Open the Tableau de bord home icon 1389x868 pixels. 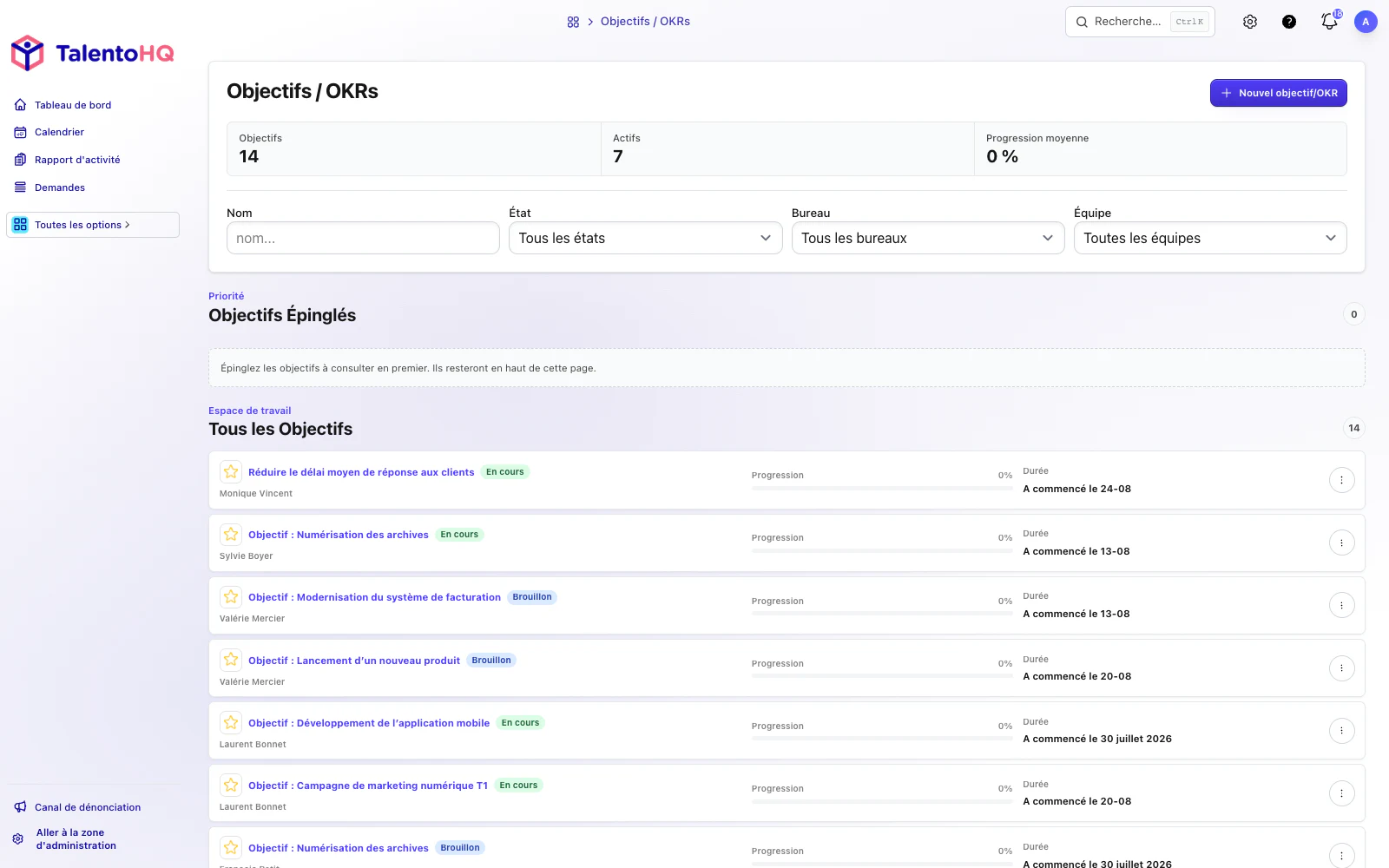click(20, 105)
